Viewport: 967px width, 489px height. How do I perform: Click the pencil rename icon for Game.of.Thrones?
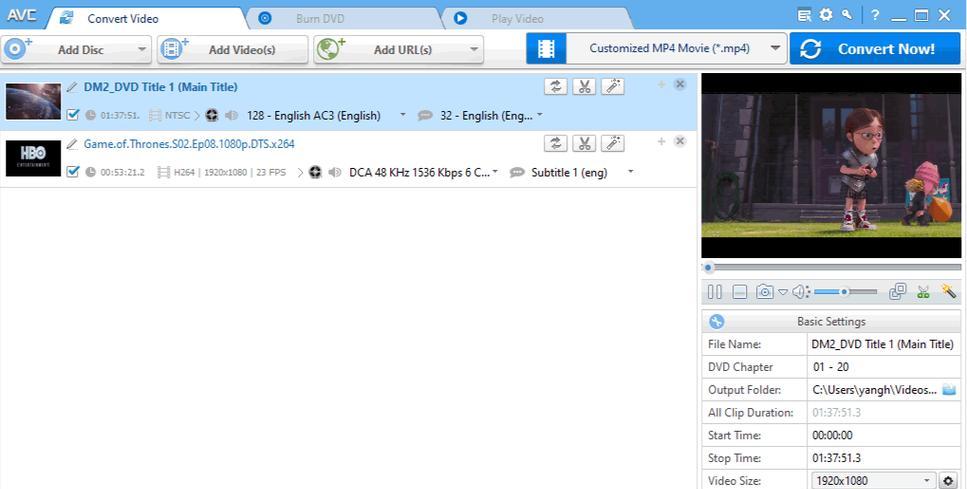click(x=73, y=144)
